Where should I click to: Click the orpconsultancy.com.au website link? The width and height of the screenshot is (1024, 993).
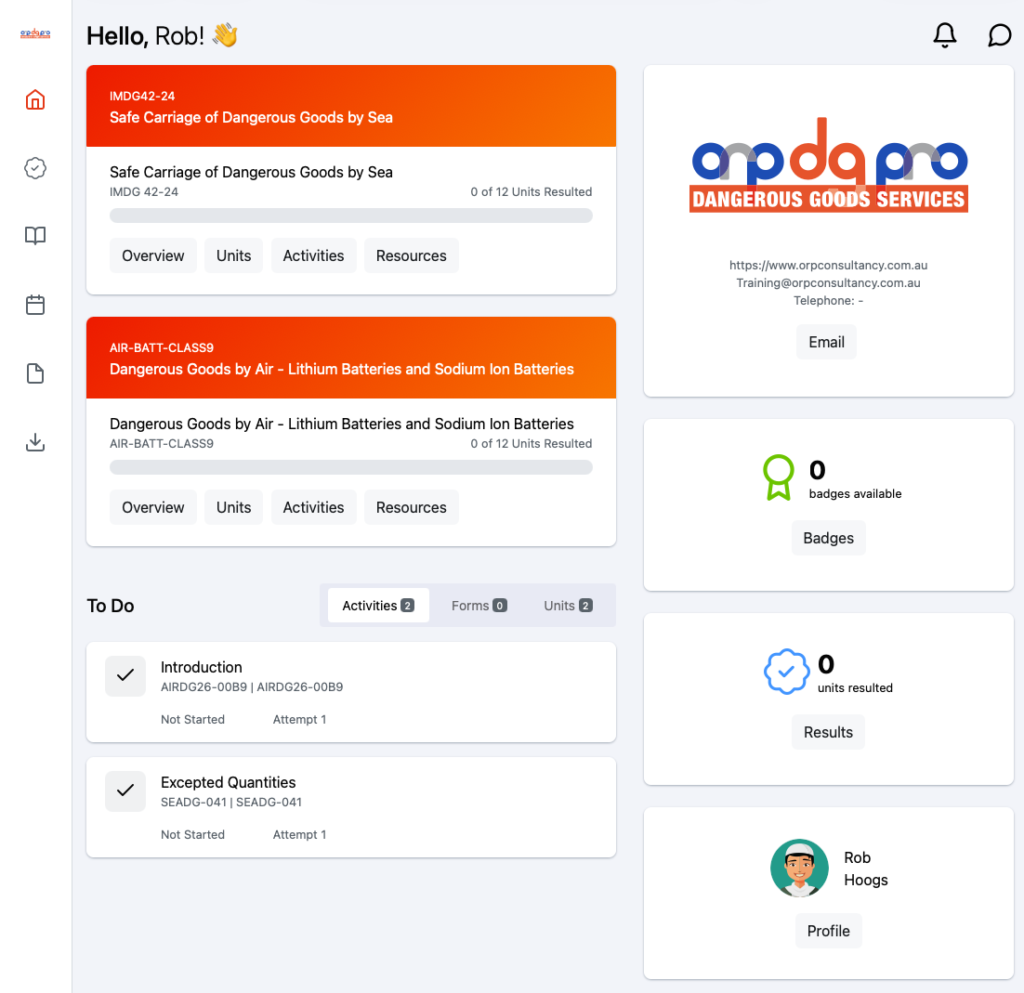[x=828, y=265]
